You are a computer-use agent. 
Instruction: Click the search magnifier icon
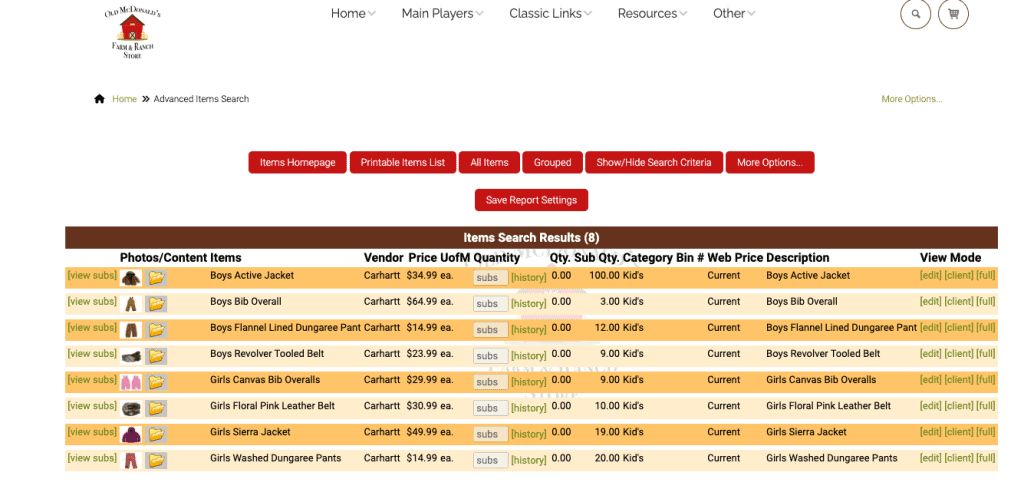(916, 14)
